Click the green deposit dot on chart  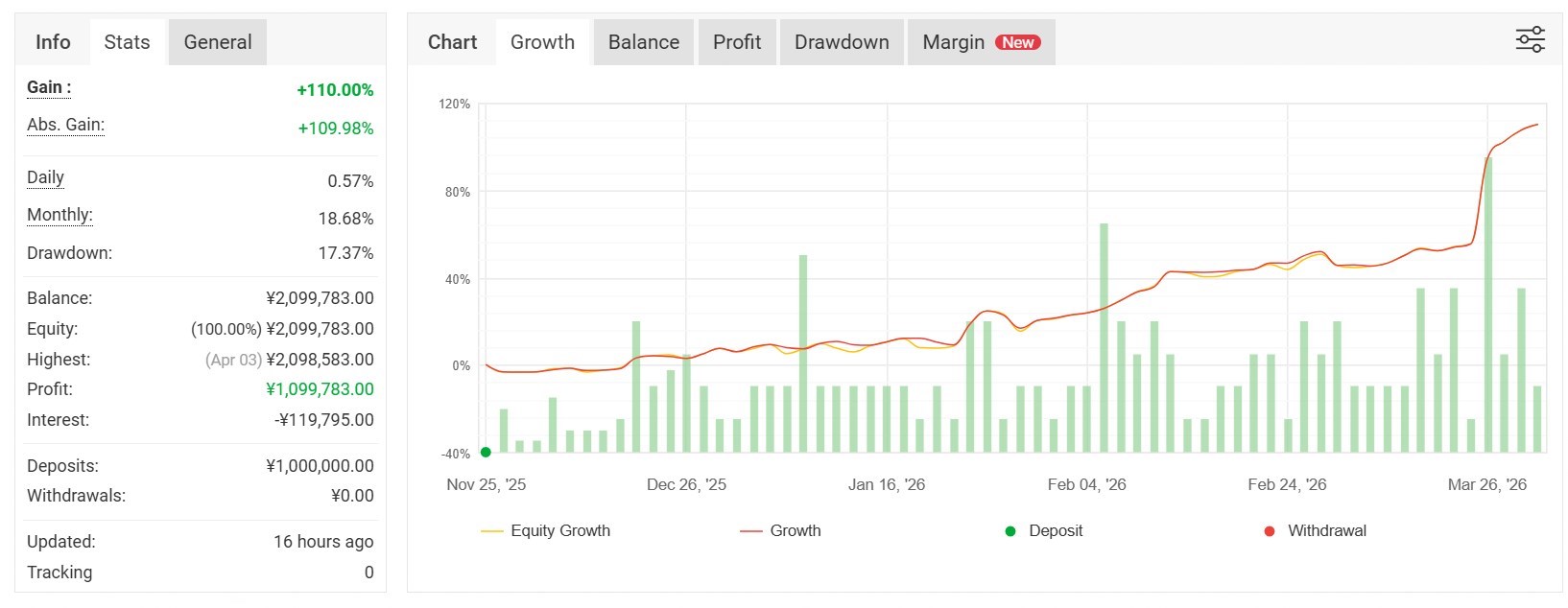coord(486,452)
